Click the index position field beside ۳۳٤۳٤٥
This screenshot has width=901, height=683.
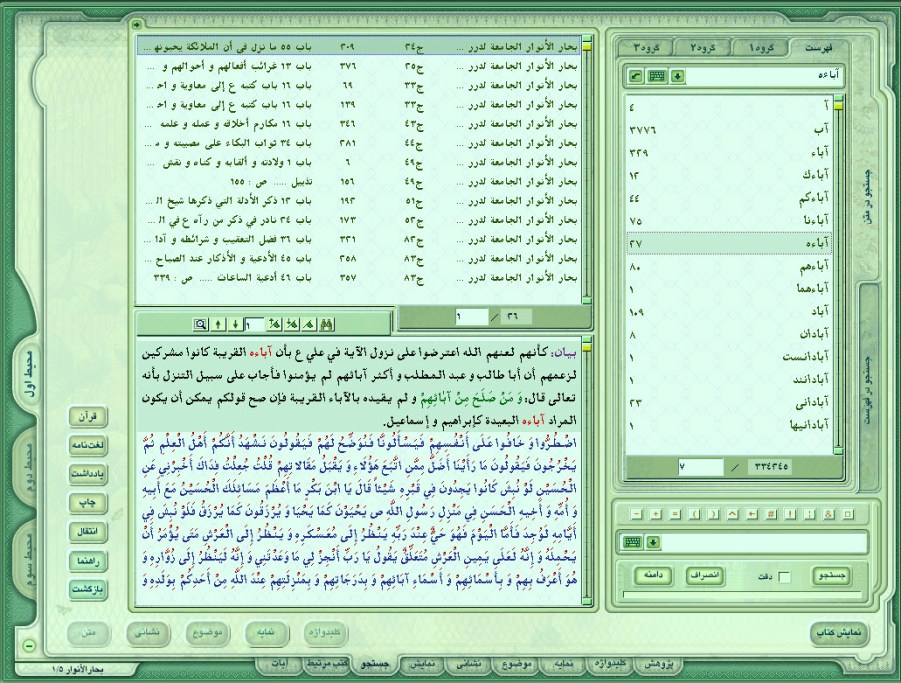pos(700,466)
